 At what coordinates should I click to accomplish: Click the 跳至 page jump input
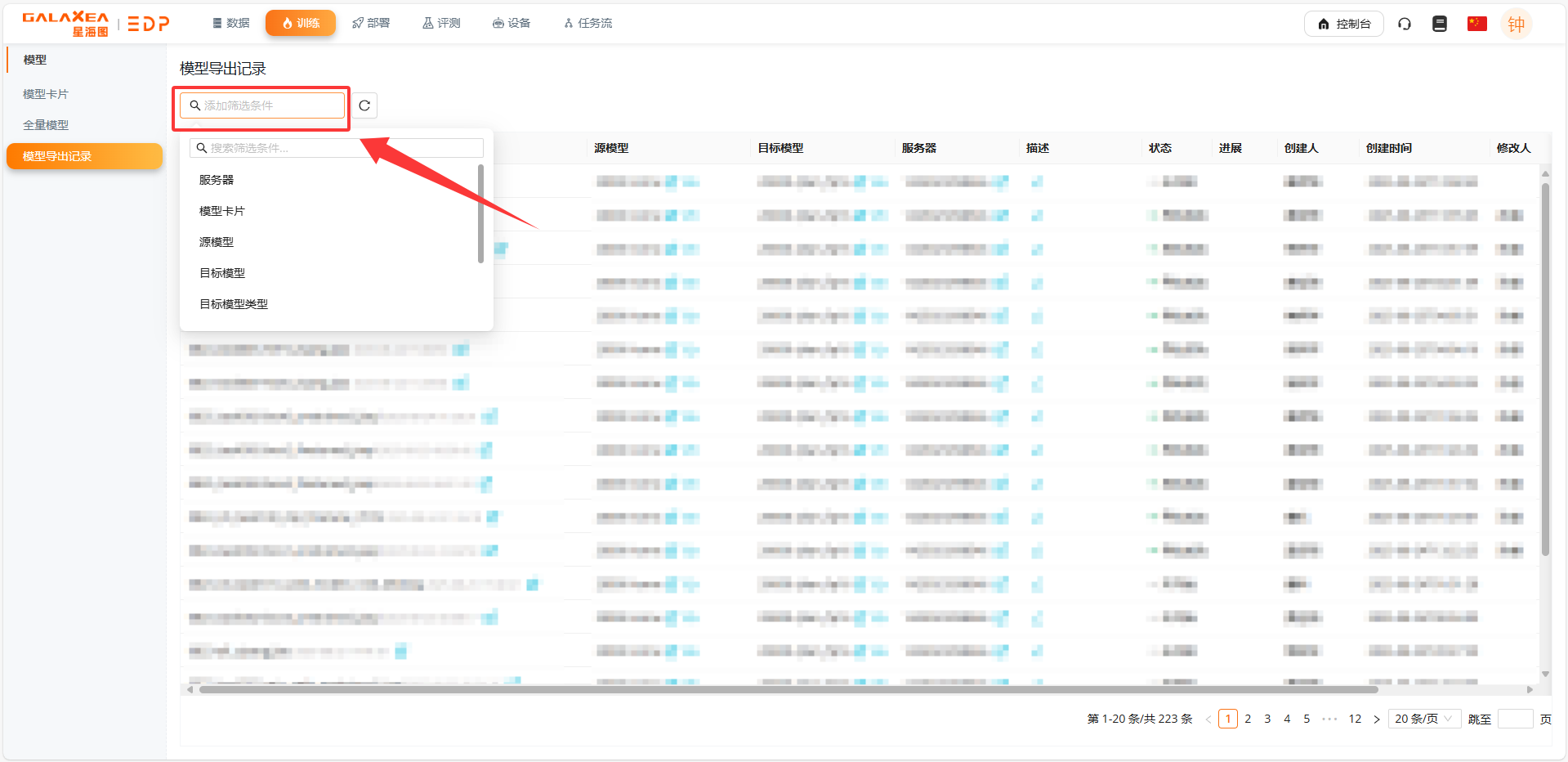tap(1514, 719)
